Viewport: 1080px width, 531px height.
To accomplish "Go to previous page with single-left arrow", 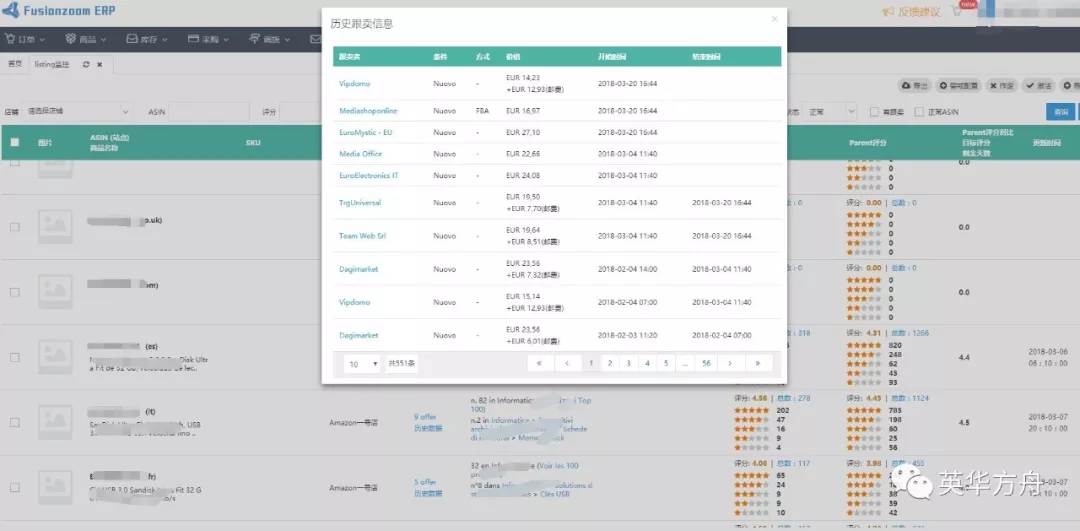I will 568,363.
